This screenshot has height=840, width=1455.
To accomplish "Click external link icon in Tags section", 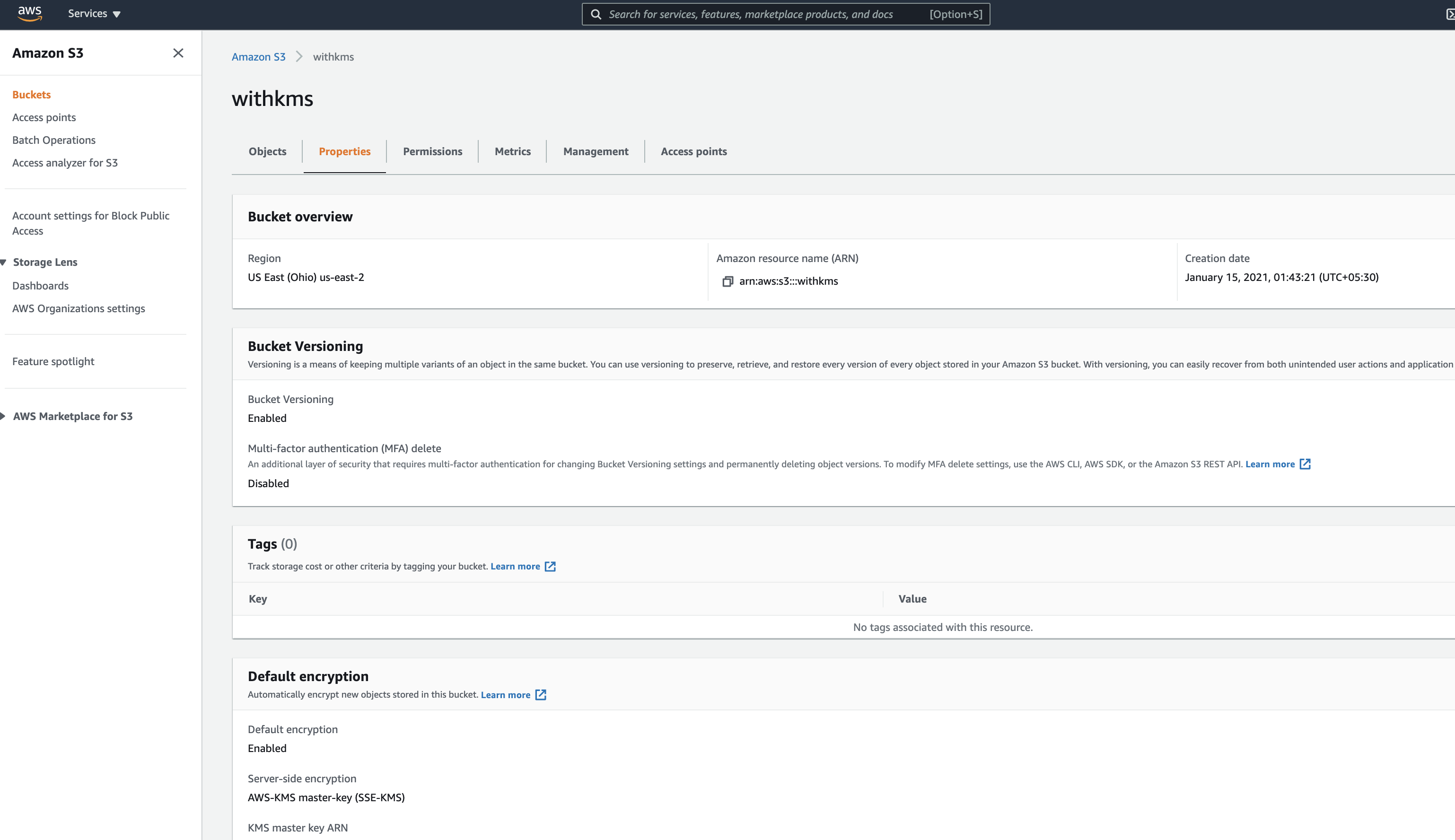I will tap(551, 567).
